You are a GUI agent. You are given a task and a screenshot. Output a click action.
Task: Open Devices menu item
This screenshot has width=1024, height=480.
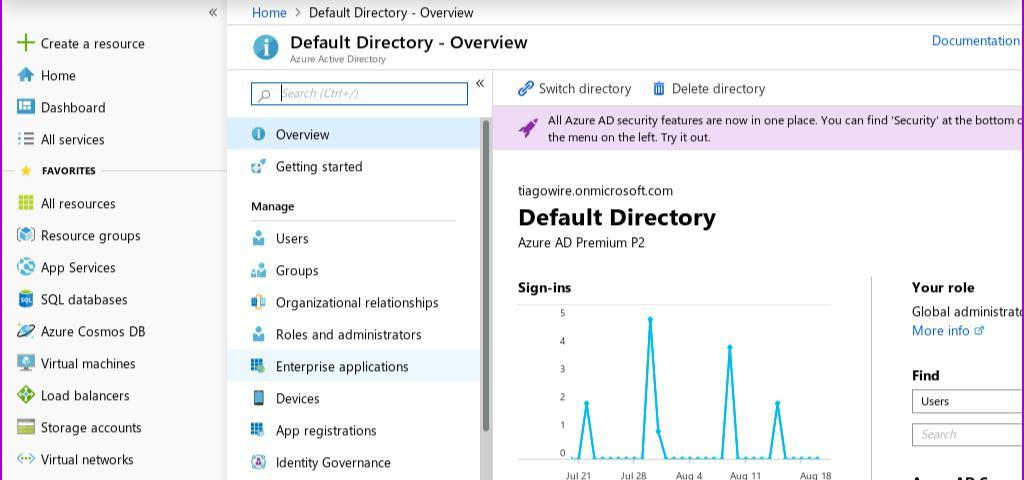pos(353,398)
